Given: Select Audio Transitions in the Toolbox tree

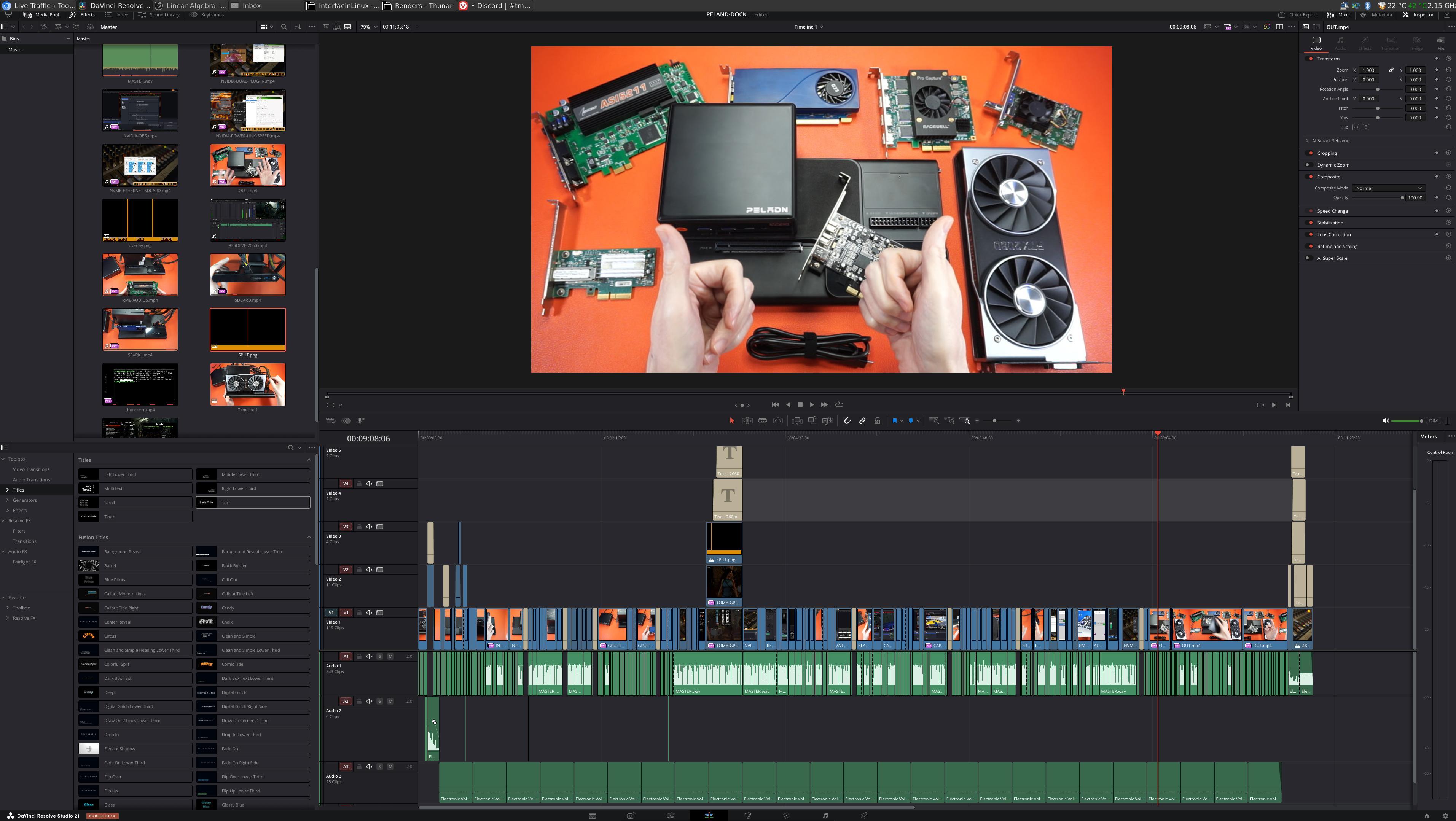Looking at the screenshot, I should 31,480.
